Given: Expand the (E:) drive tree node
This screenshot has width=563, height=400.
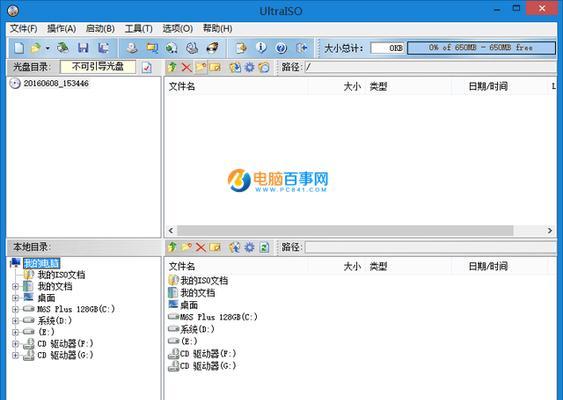Looking at the screenshot, I should coord(15,332).
